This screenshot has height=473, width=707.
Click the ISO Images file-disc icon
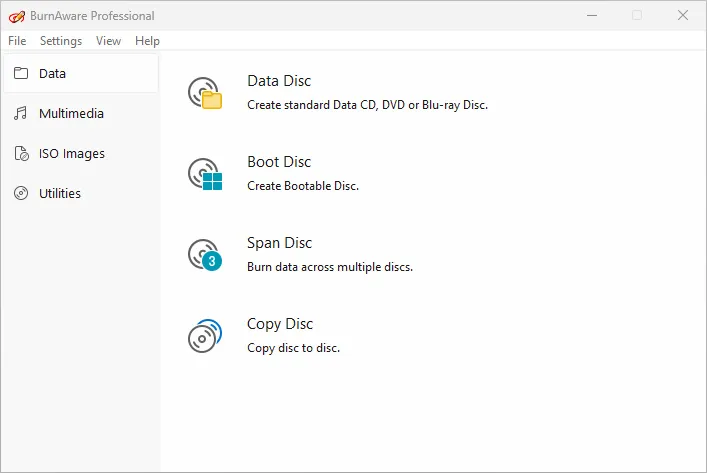coord(21,153)
